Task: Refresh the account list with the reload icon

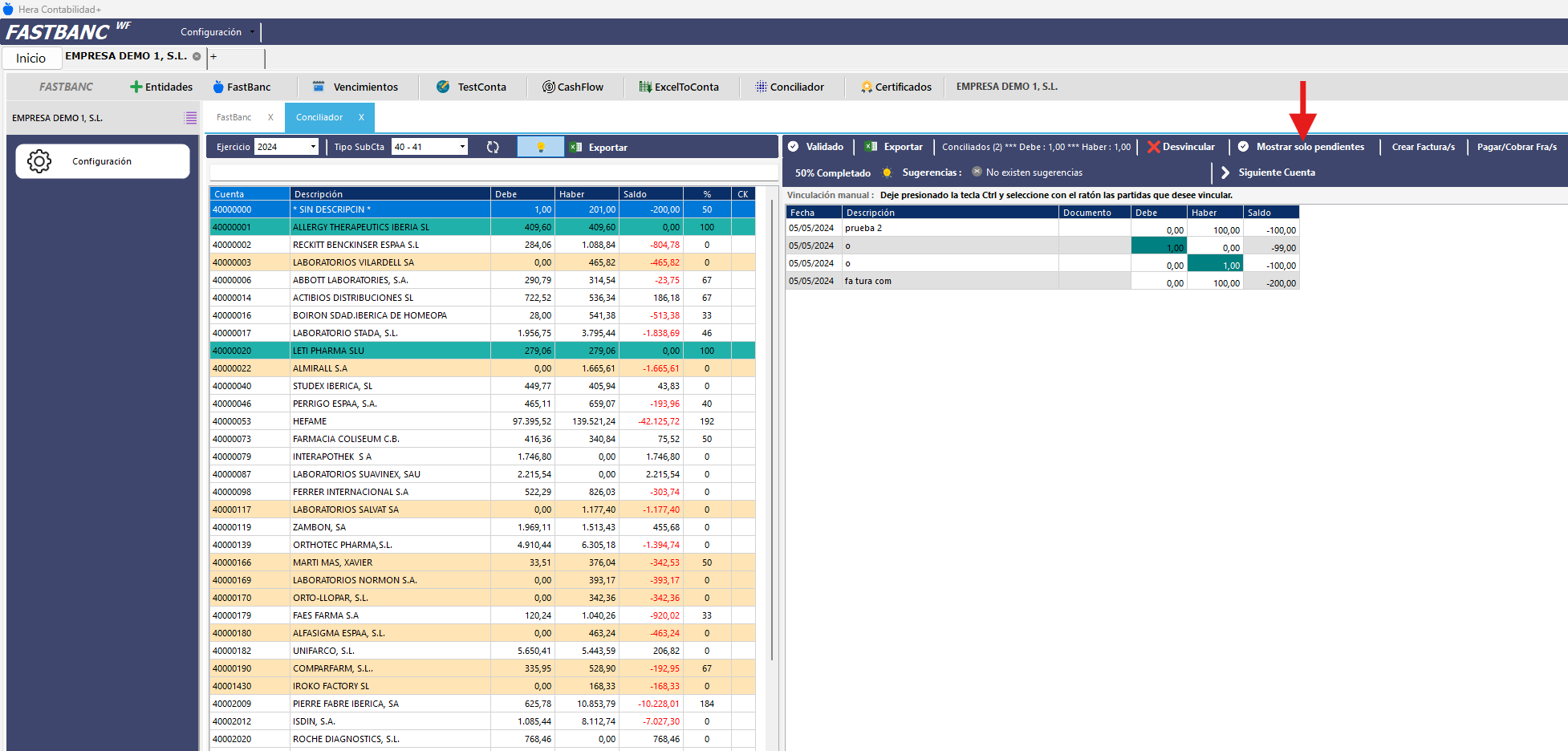Action: tap(493, 147)
